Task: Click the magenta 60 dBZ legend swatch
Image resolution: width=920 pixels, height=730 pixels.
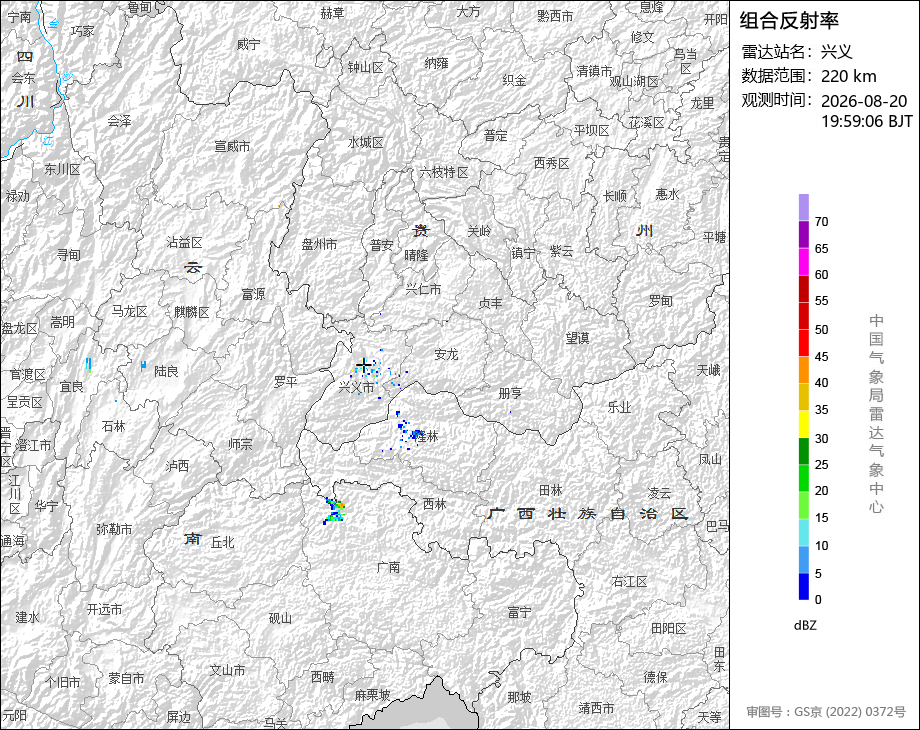Action: click(x=804, y=262)
